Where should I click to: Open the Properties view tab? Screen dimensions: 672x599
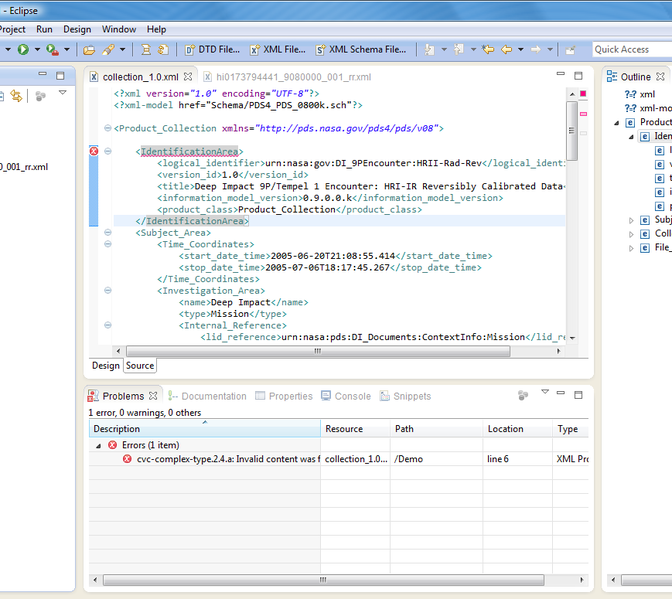coord(284,396)
